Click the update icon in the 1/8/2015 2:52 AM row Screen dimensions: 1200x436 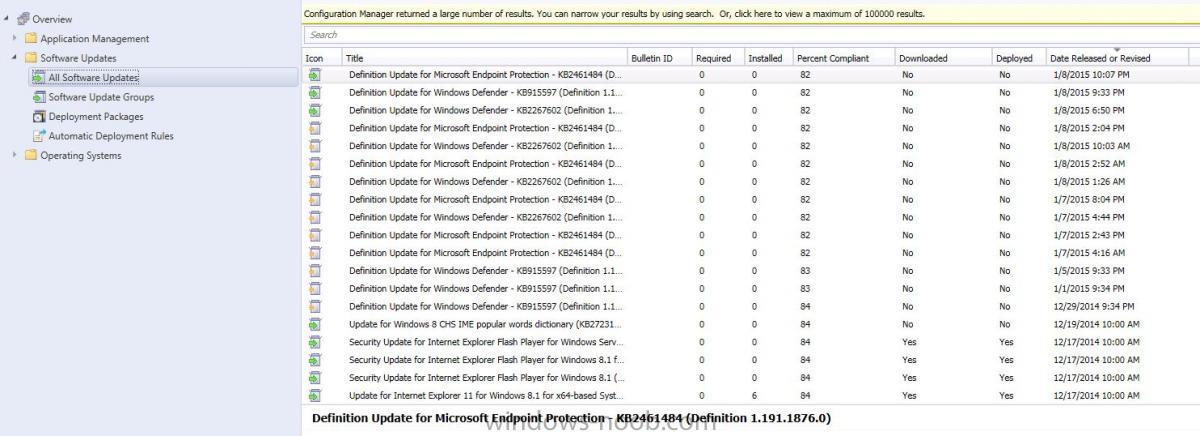(315, 164)
